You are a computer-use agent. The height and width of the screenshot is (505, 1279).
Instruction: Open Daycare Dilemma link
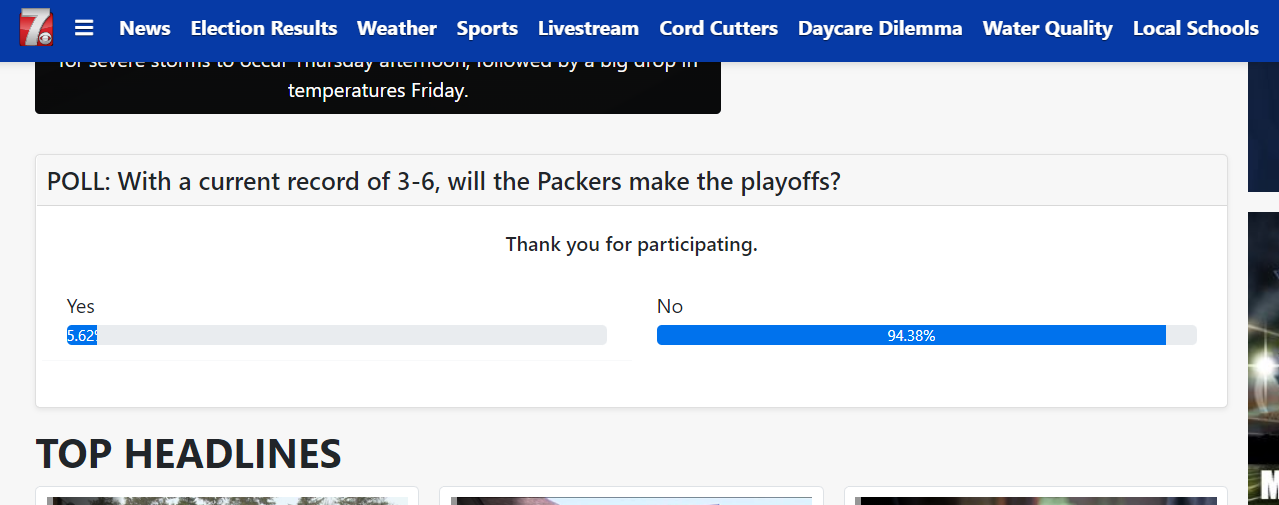tap(880, 28)
